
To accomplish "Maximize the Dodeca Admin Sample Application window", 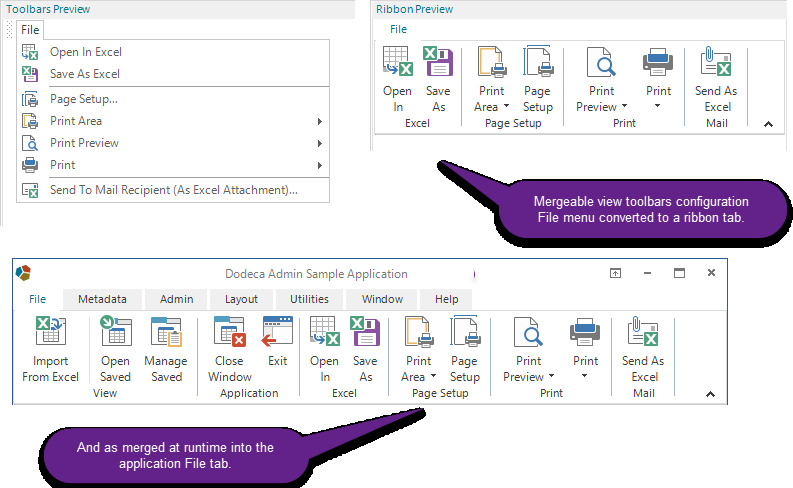I will (x=679, y=273).
